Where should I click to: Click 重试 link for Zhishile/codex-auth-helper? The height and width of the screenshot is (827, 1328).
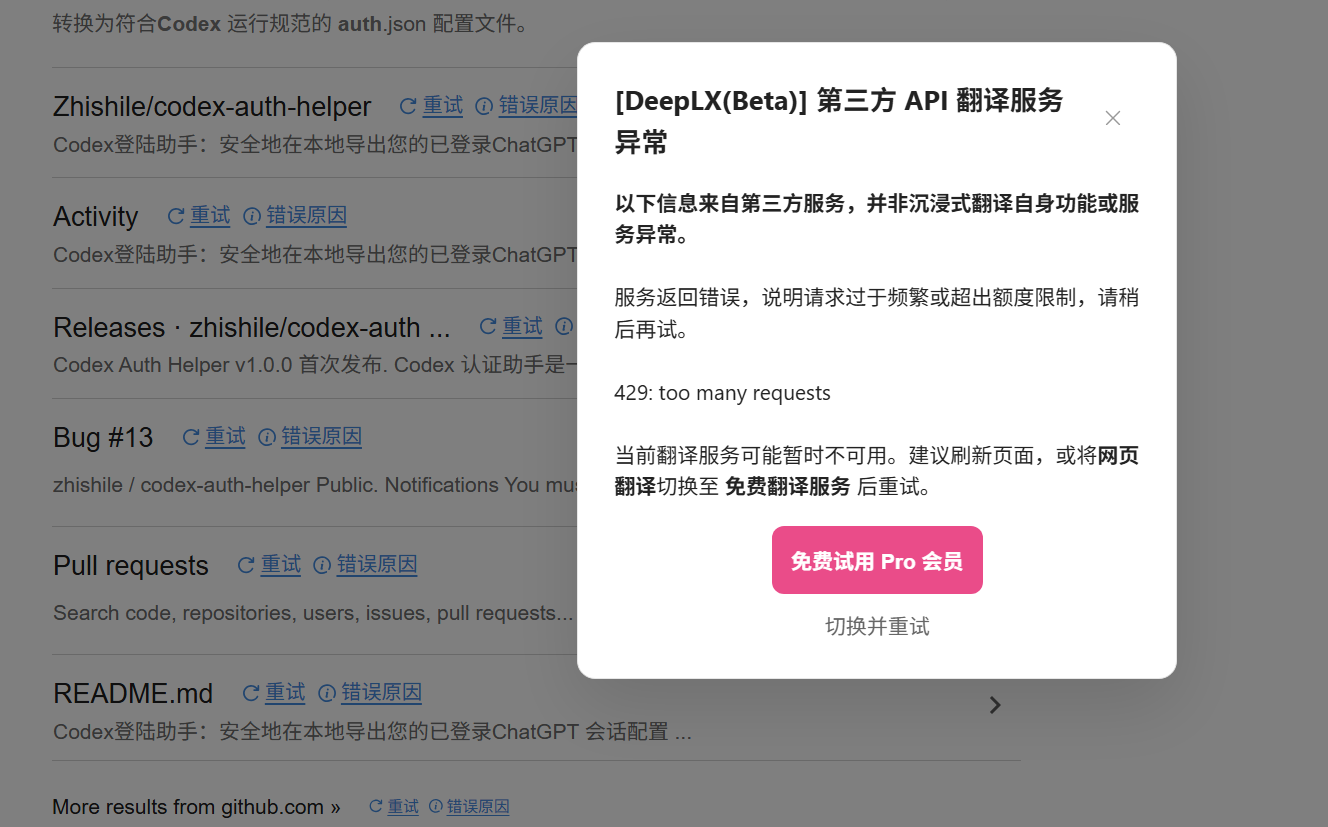tap(443, 106)
